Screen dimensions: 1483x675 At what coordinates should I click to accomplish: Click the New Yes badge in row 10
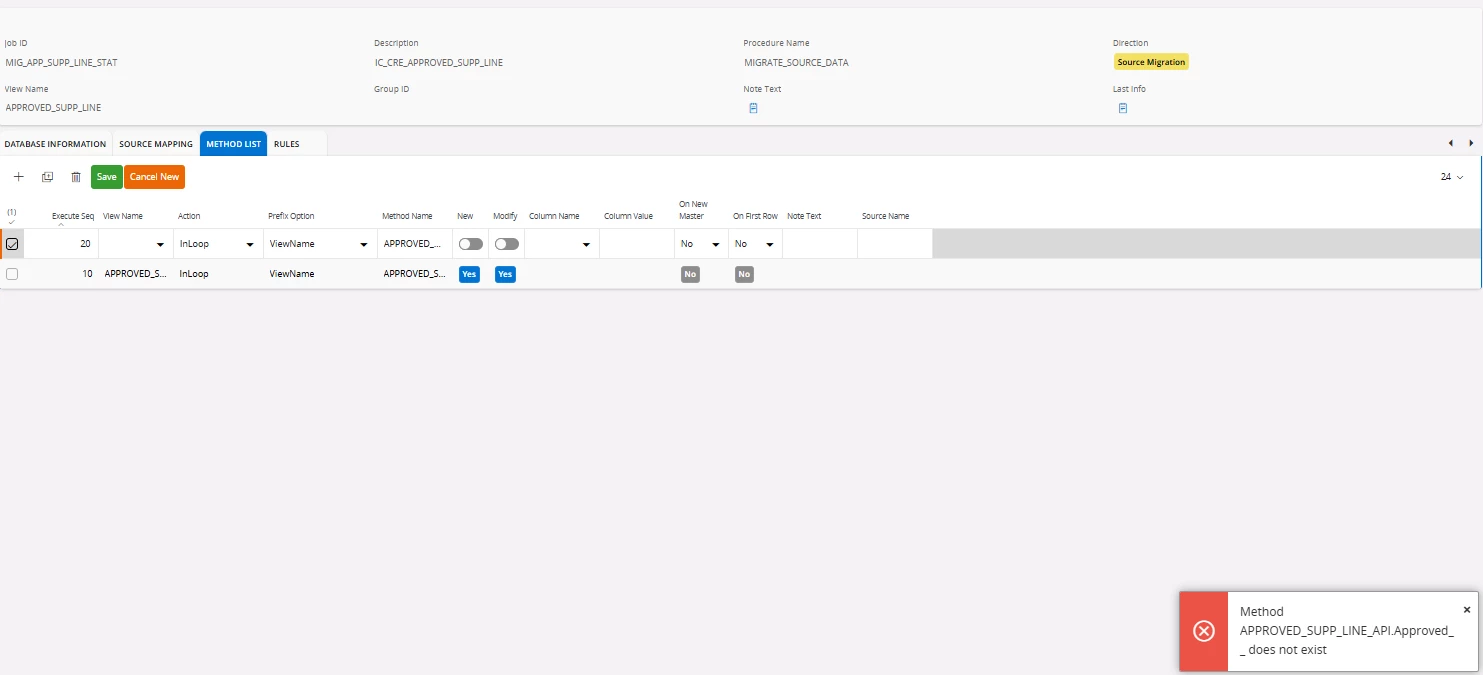point(469,274)
